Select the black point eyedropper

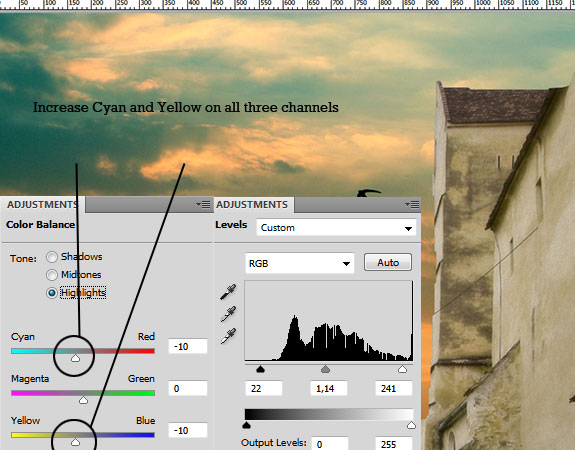click(x=228, y=292)
